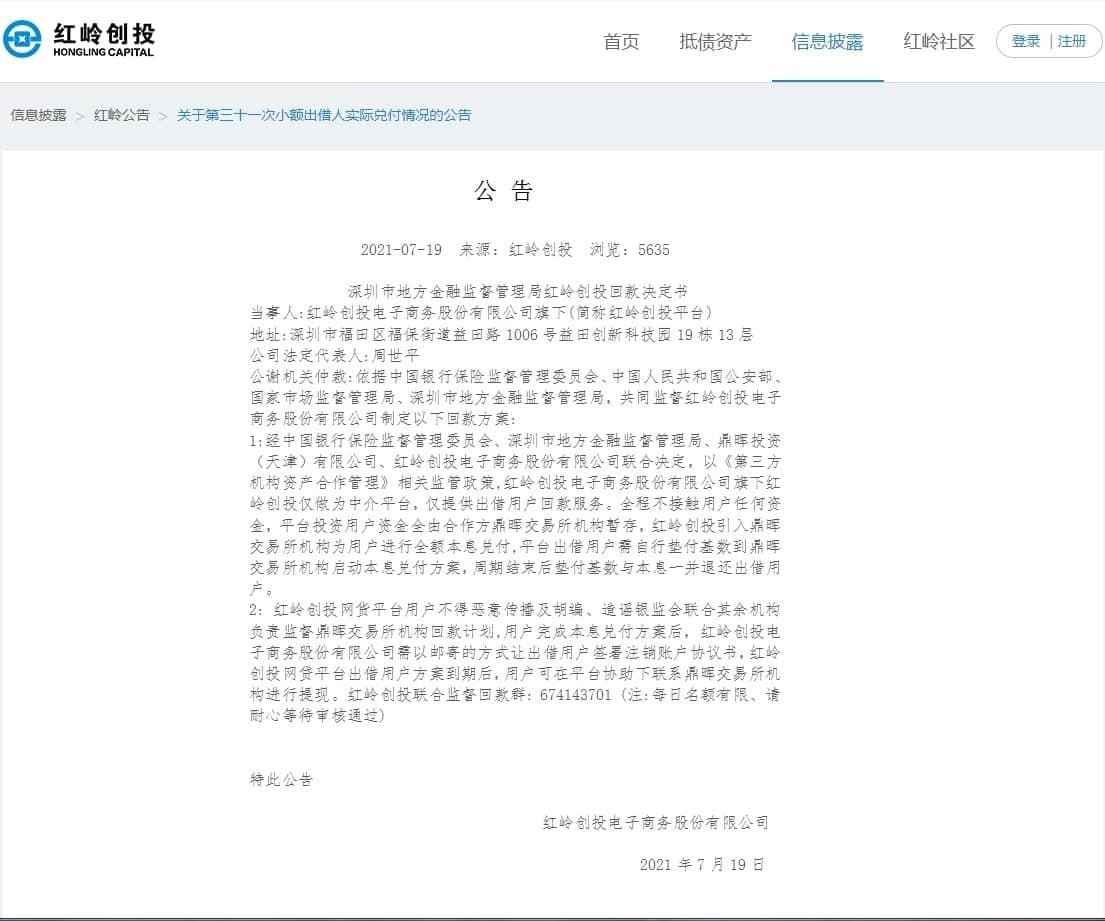Open the 红岭公告 breadcrumb link
Viewport: 1105px width, 921px height.
click(x=122, y=115)
